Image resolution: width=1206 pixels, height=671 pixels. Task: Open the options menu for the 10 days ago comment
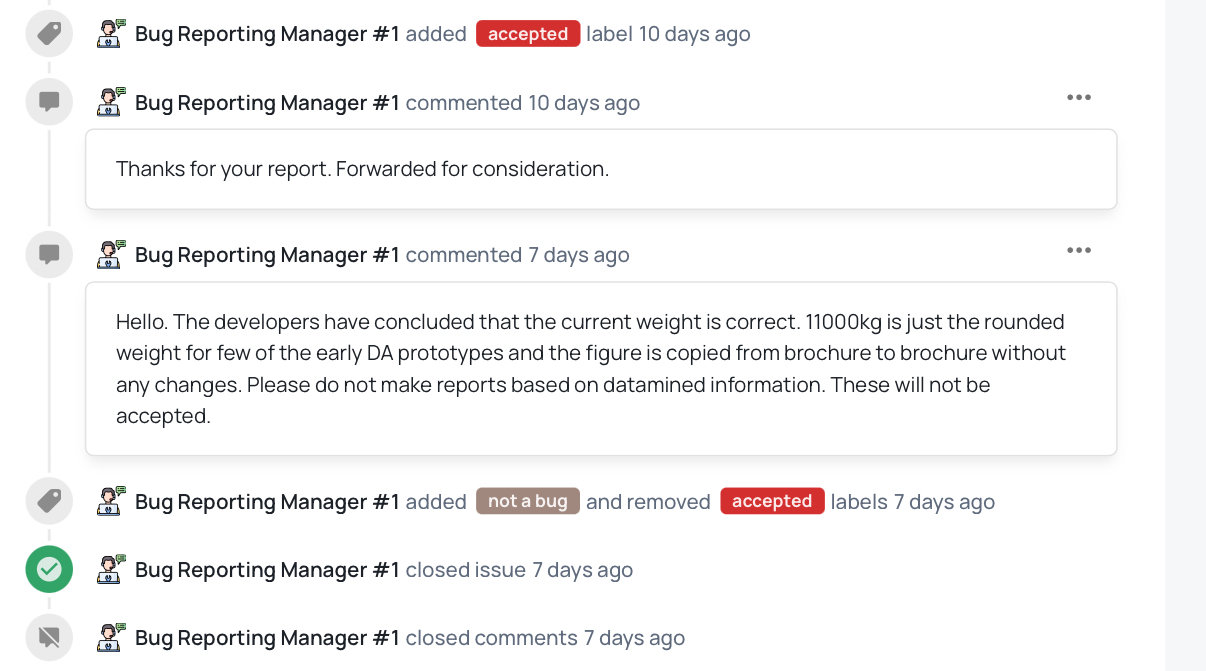(x=1078, y=97)
